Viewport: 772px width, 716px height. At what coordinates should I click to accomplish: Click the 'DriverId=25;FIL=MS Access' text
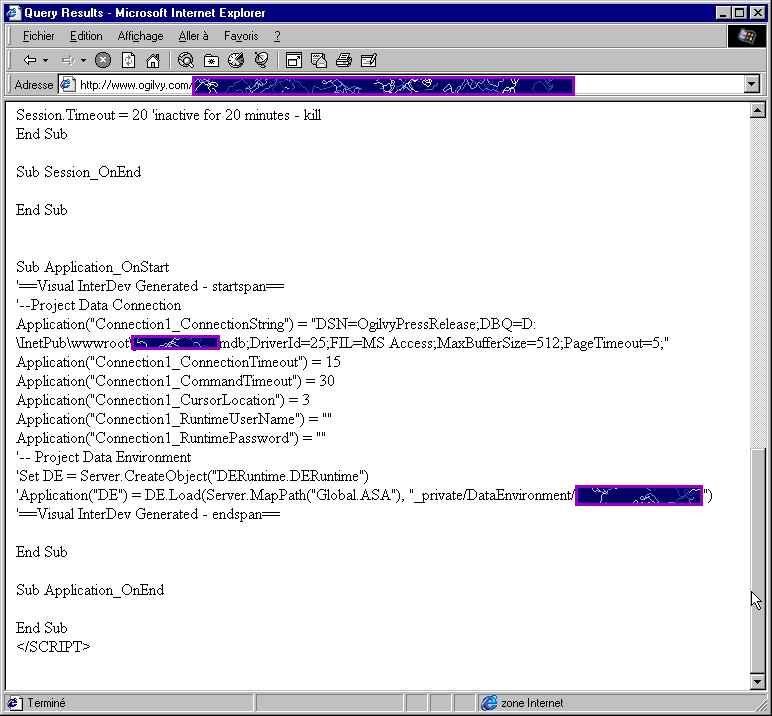pyautogui.click(x=343, y=343)
